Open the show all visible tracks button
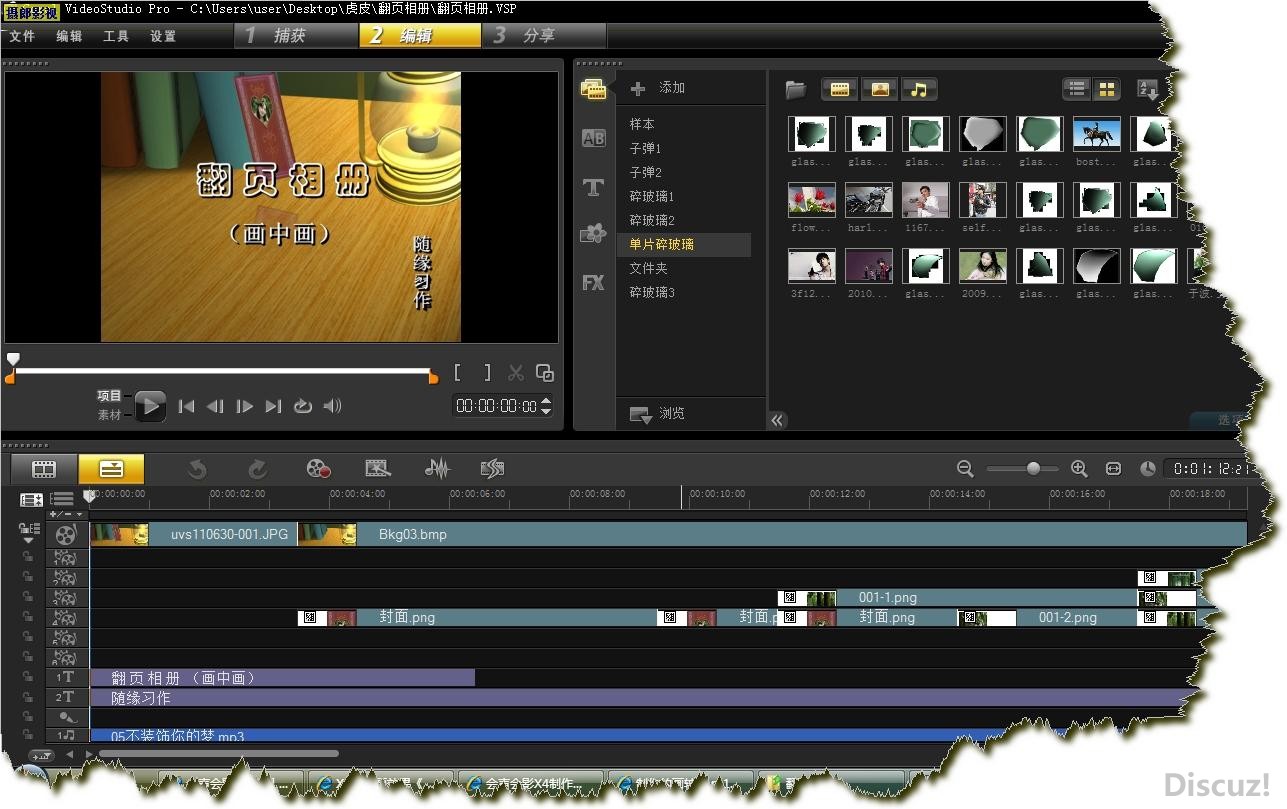 coord(32,499)
